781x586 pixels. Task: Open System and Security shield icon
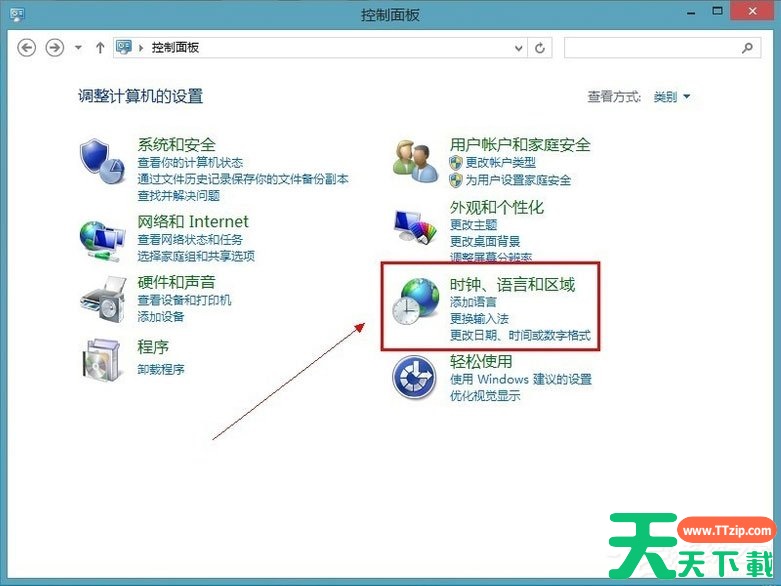(x=102, y=161)
